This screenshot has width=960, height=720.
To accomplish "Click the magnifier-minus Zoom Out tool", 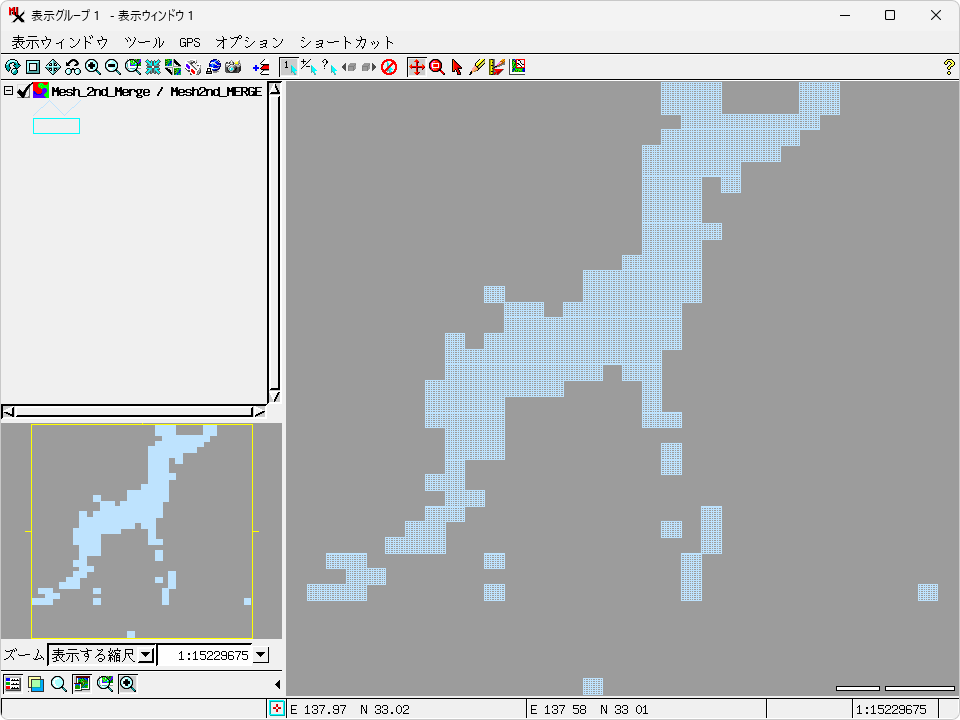I will (x=113, y=67).
